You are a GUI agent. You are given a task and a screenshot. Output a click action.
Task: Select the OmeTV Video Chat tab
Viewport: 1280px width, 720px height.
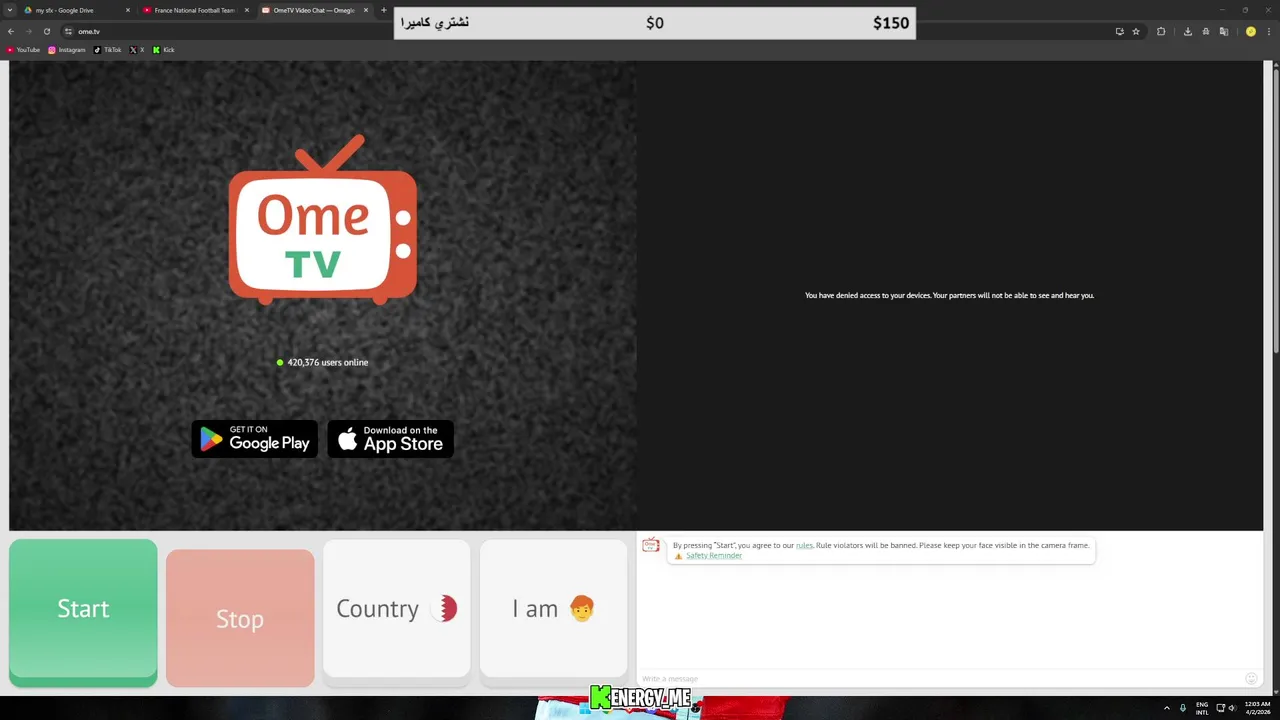tap(314, 10)
